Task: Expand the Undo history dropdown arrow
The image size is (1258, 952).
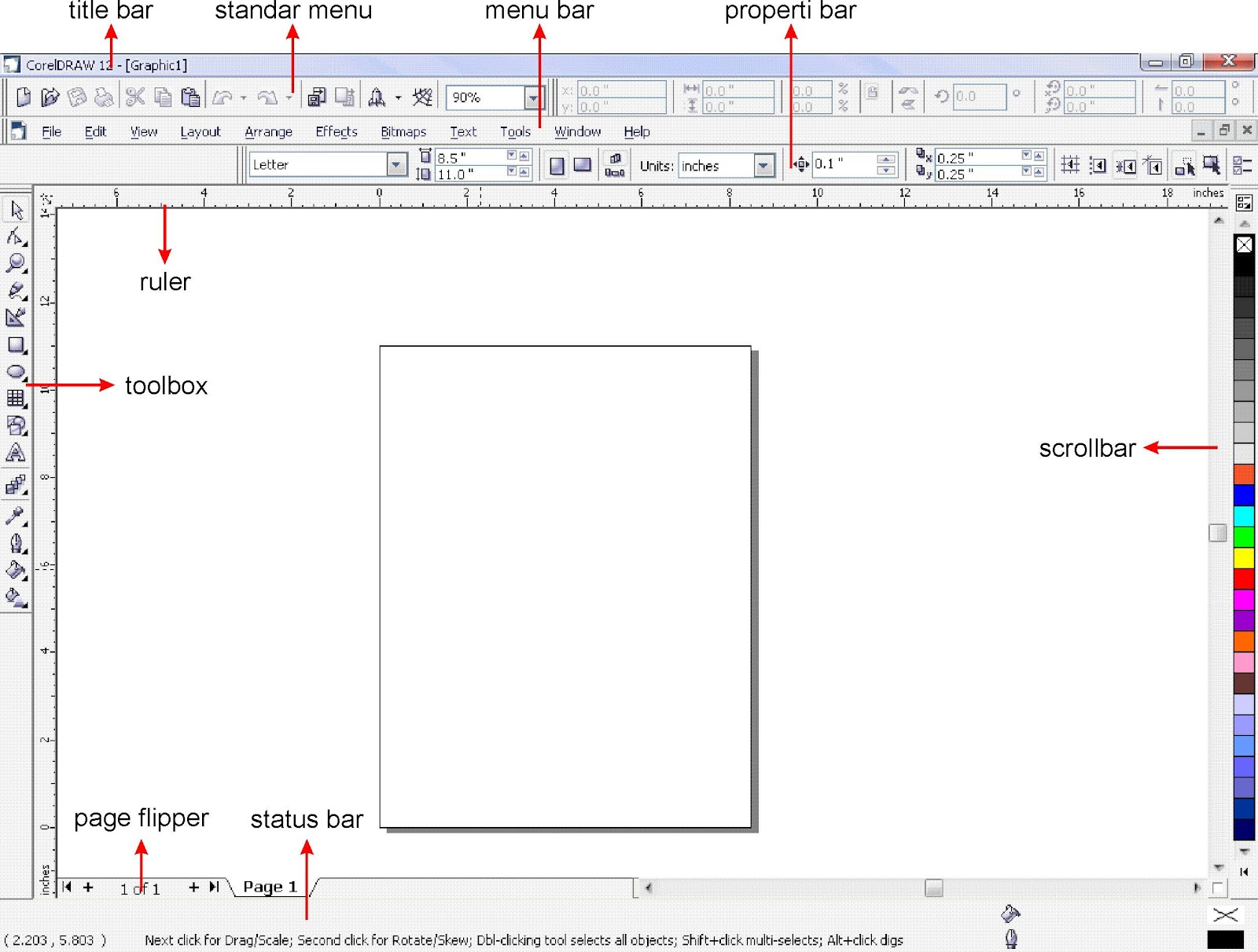Action: (243, 98)
